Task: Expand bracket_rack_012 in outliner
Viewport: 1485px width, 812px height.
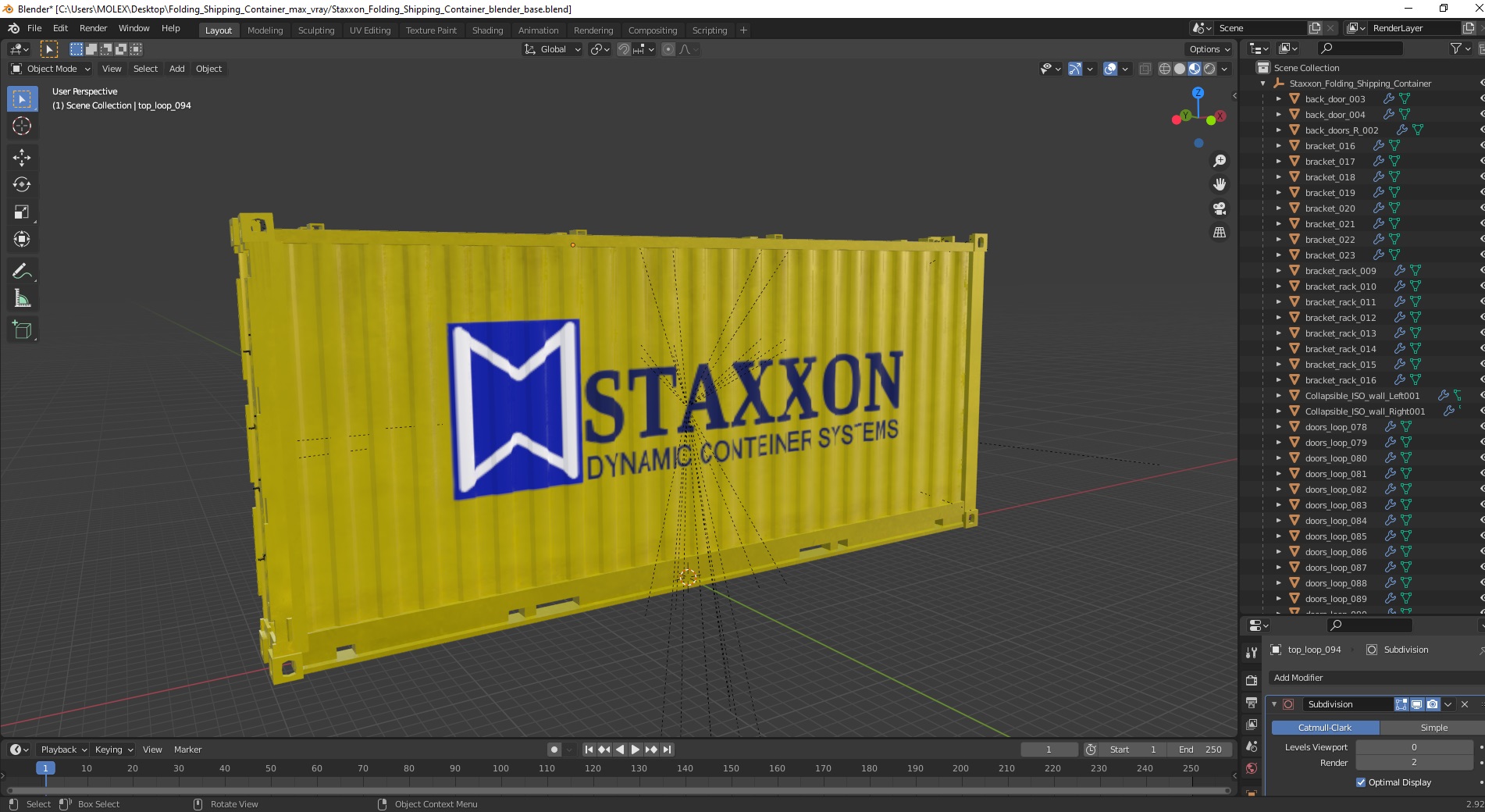Action: point(1278,318)
